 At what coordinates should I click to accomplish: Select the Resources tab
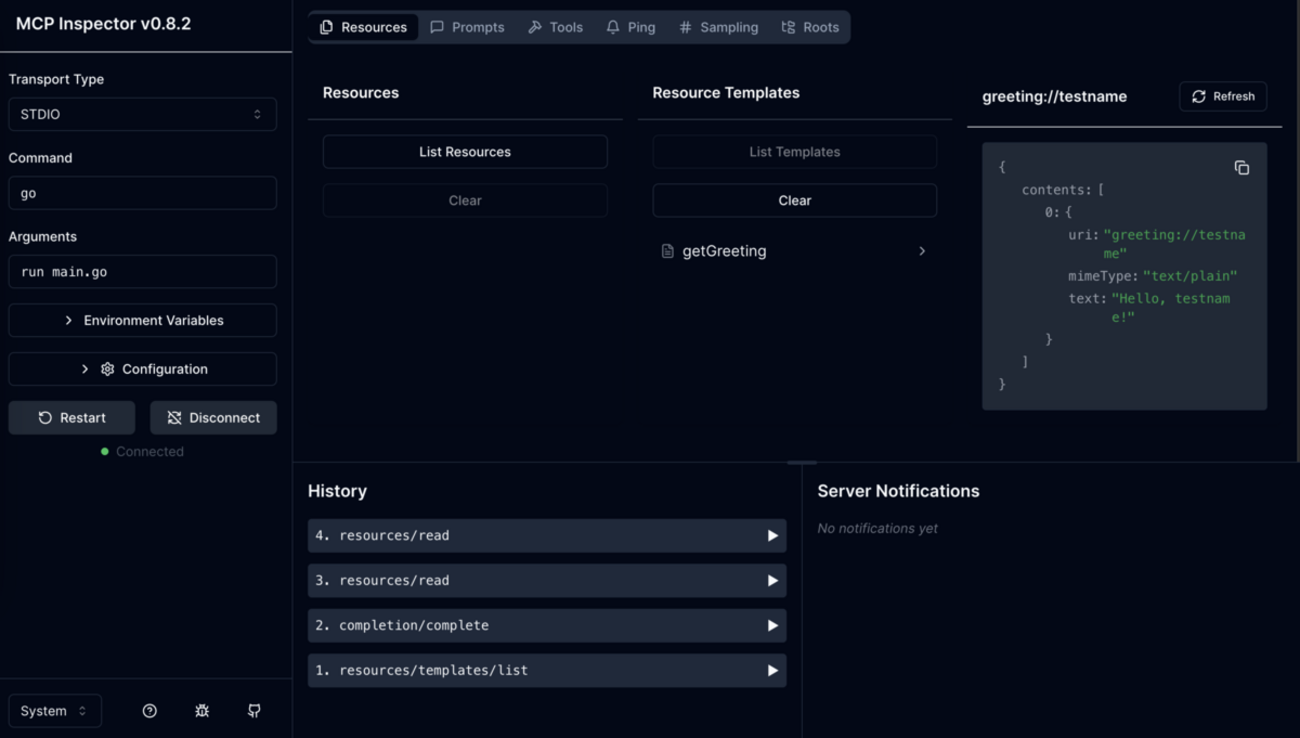(x=363, y=27)
